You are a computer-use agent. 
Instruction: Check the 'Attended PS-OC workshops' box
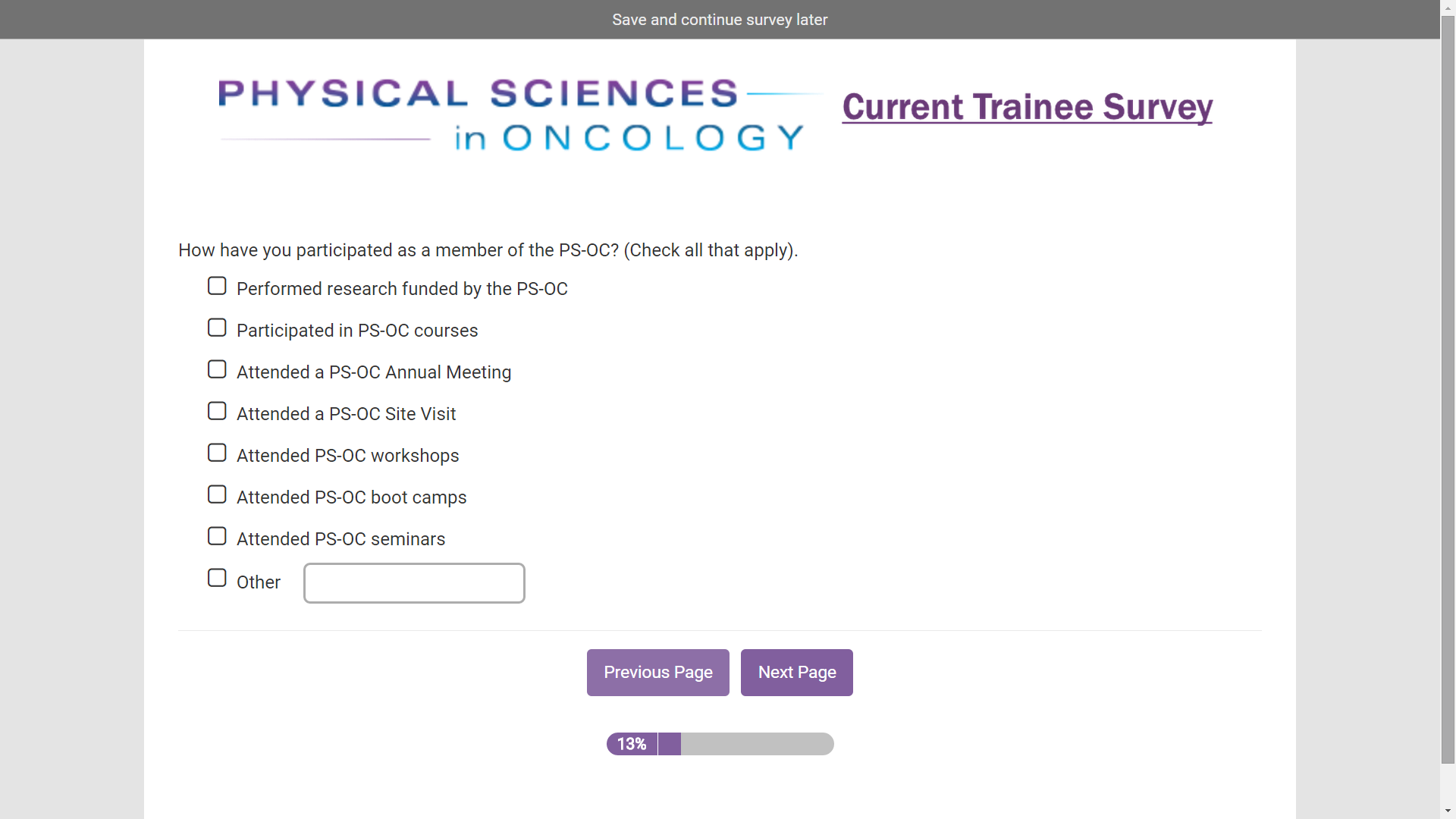(217, 453)
